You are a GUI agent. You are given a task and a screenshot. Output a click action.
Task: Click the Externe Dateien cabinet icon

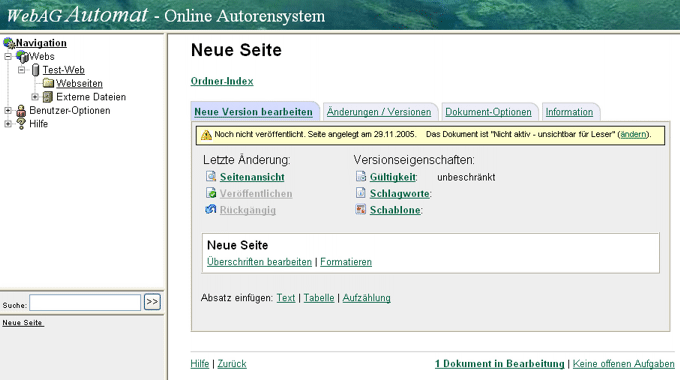(48, 97)
